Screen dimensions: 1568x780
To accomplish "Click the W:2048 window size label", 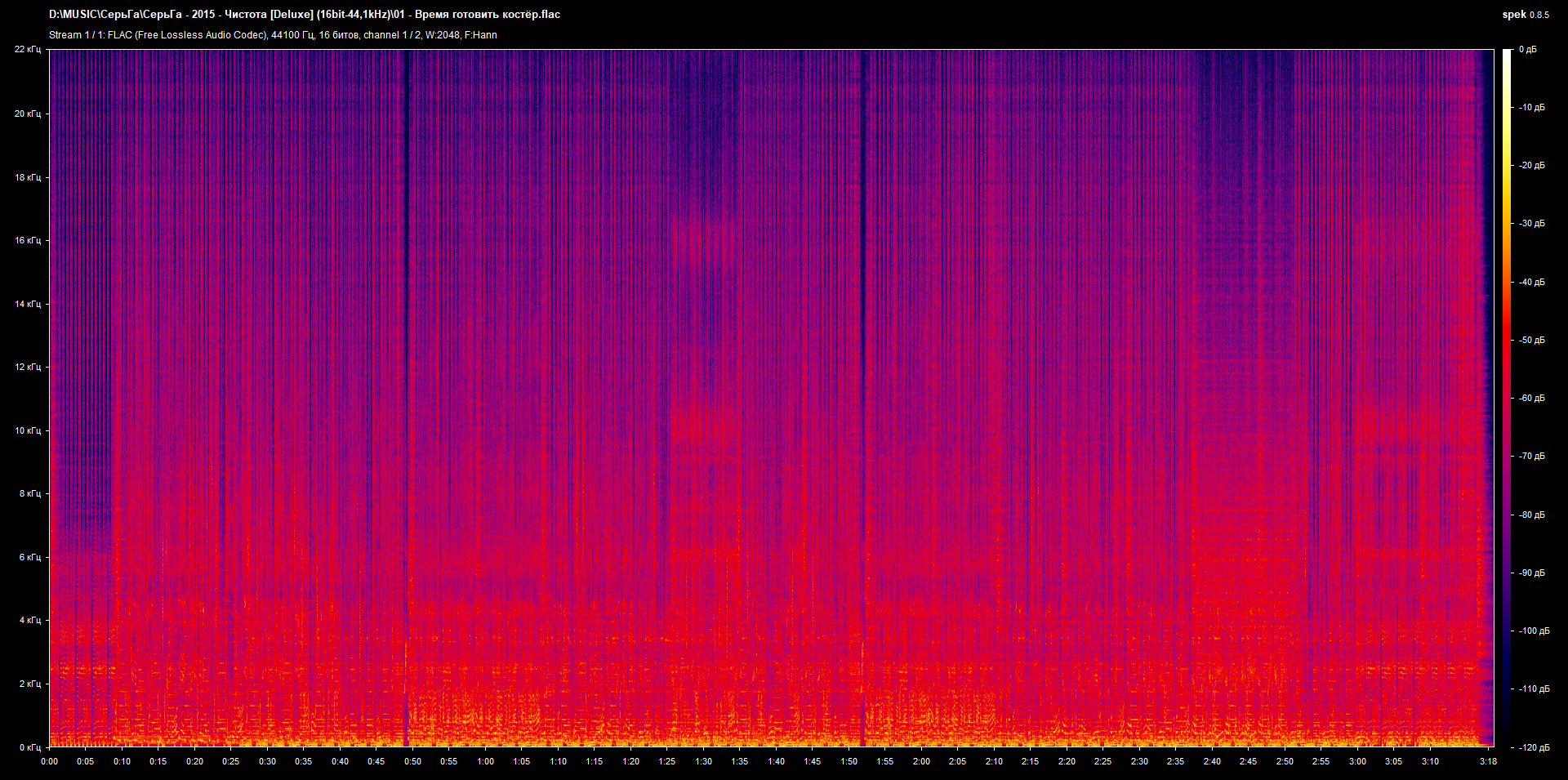I will point(445,35).
